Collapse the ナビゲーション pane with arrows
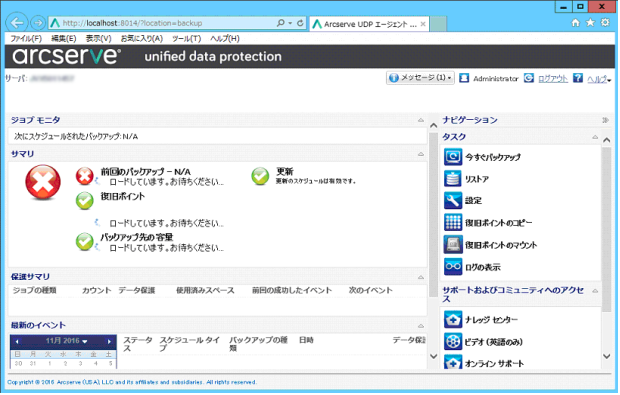Screen dimensions: 620x395 pyautogui.click(x=605, y=120)
